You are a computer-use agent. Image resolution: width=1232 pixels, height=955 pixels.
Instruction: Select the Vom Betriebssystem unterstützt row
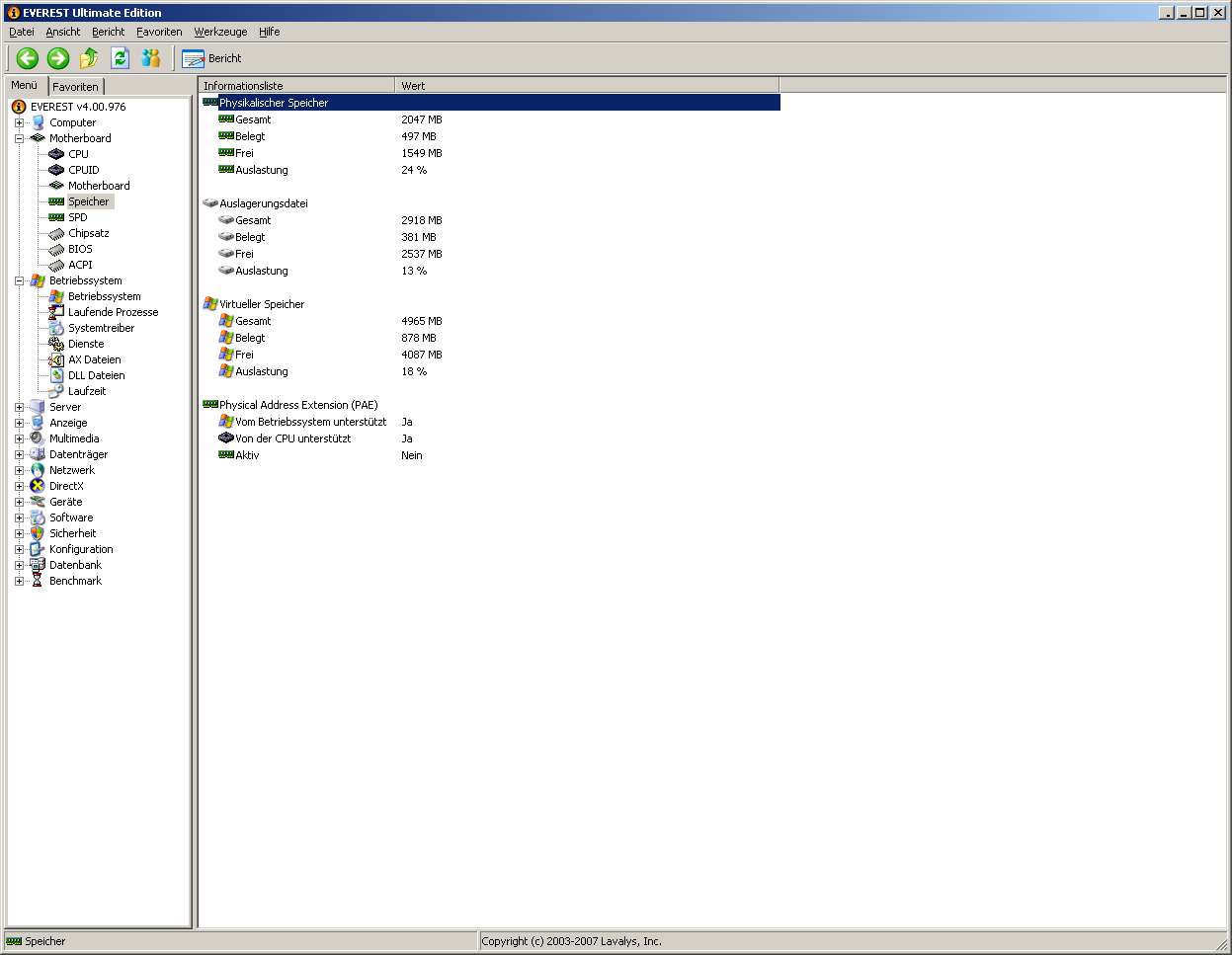(311, 422)
